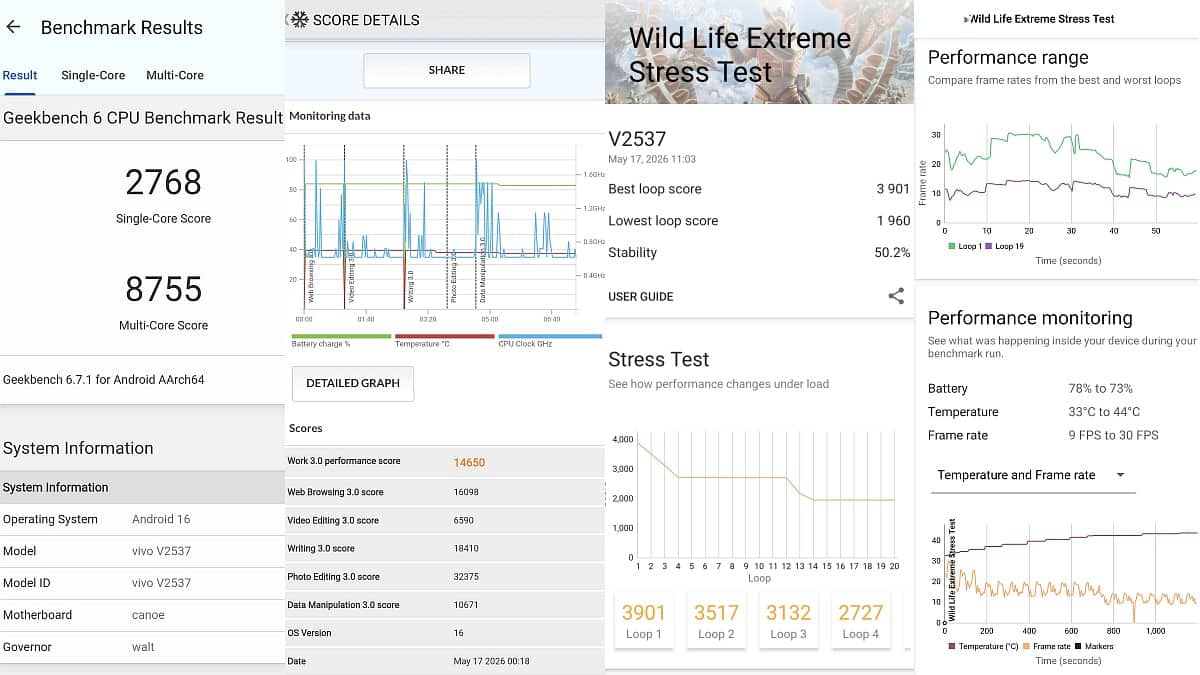
Task: Click the Model vivo V2537 row
Action: coord(142,551)
